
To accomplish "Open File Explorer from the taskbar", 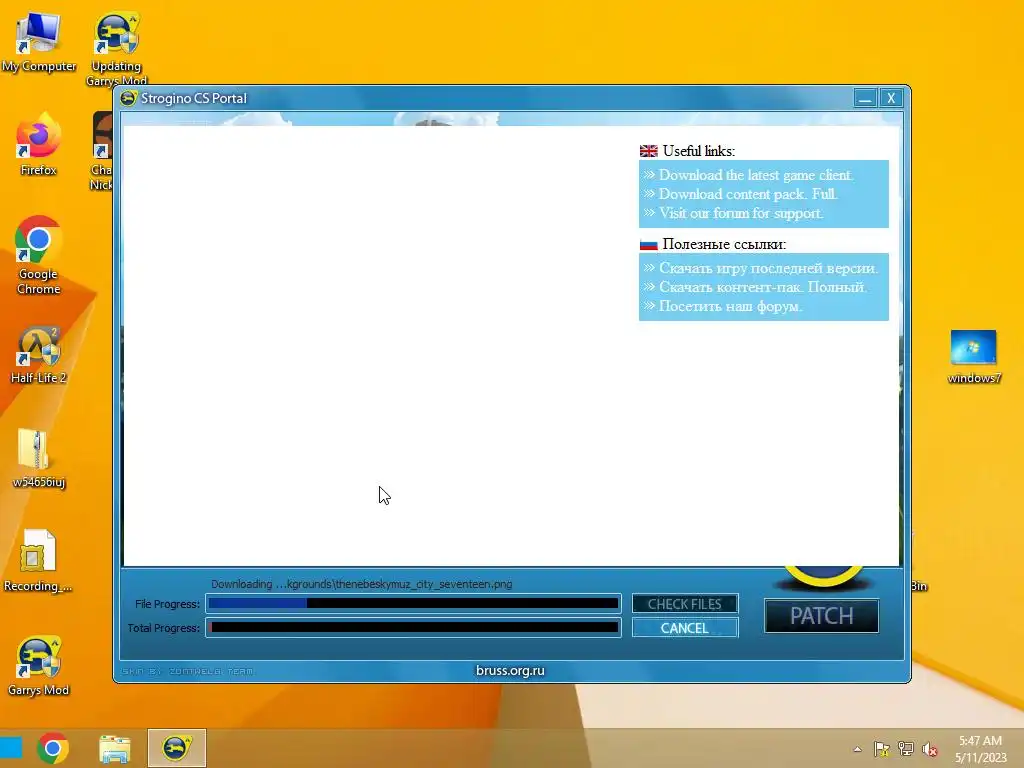I will pyautogui.click(x=114, y=748).
